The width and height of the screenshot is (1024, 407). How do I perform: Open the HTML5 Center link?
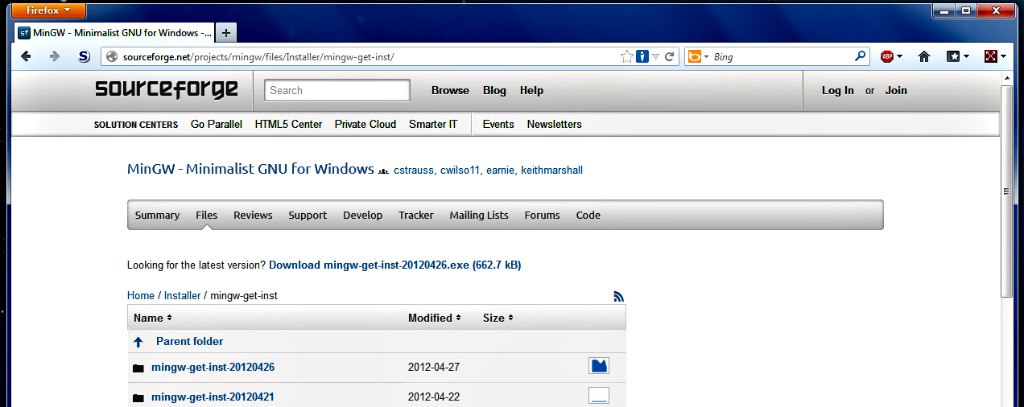(x=289, y=124)
